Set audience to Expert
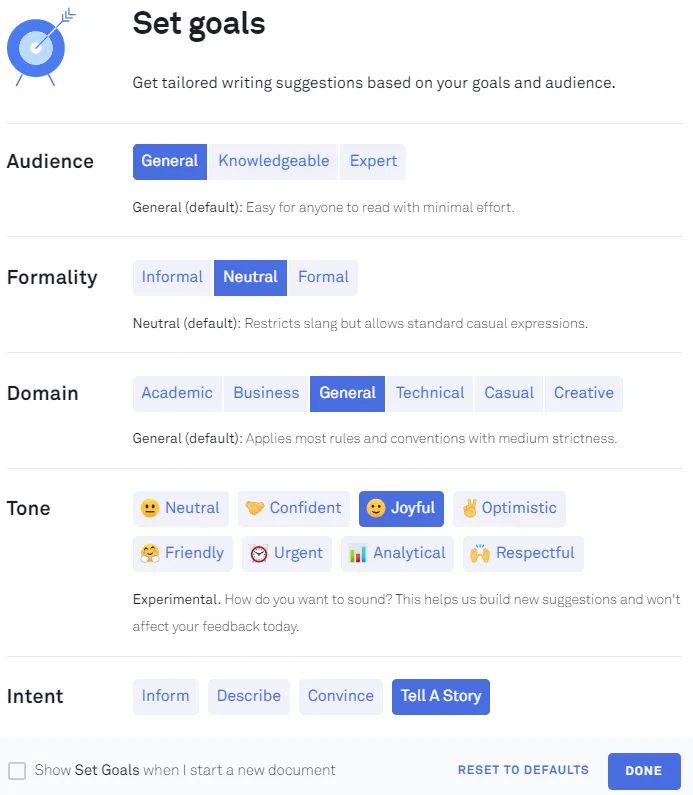 click(x=373, y=161)
